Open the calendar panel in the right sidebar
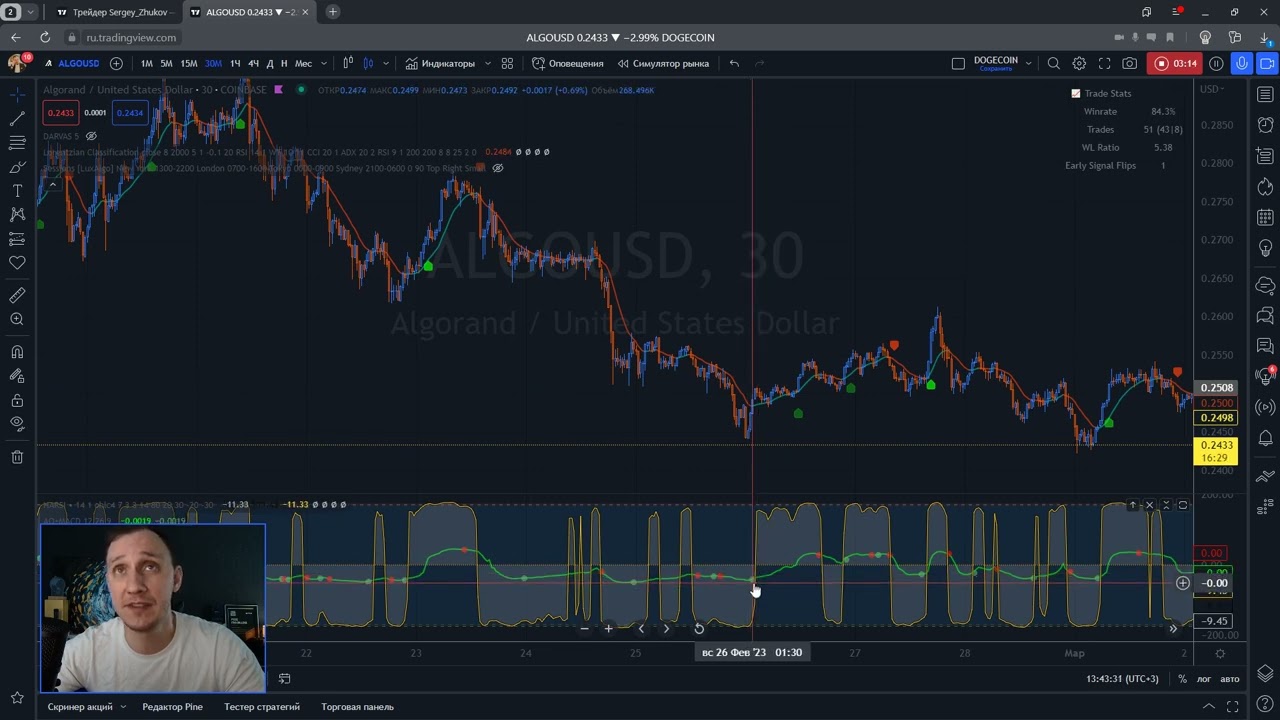 pyautogui.click(x=1265, y=217)
